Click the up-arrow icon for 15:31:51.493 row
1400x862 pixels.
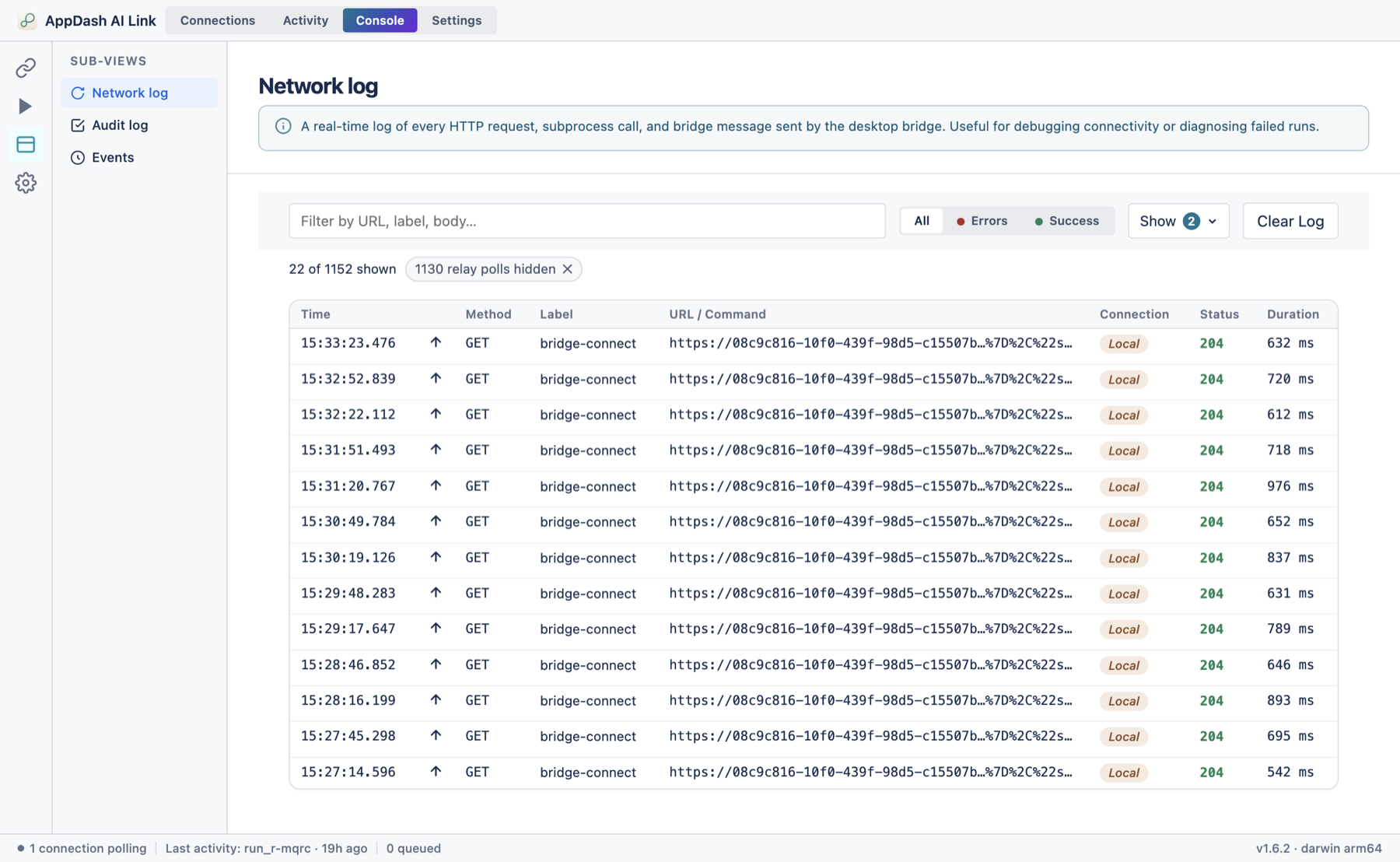436,450
